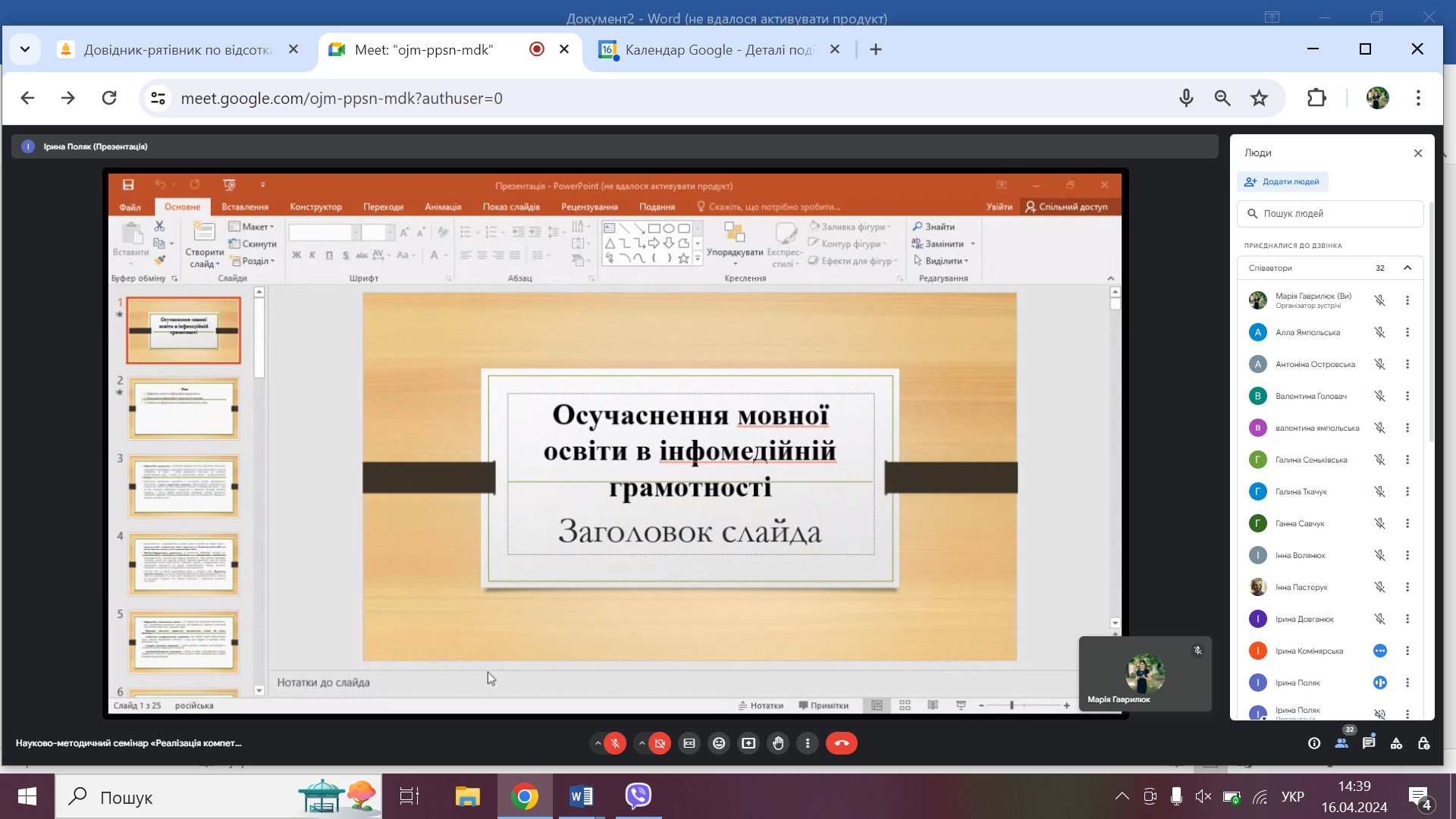Bookmark this page with star icon
The height and width of the screenshot is (819, 1456).
click(1259, 98)
